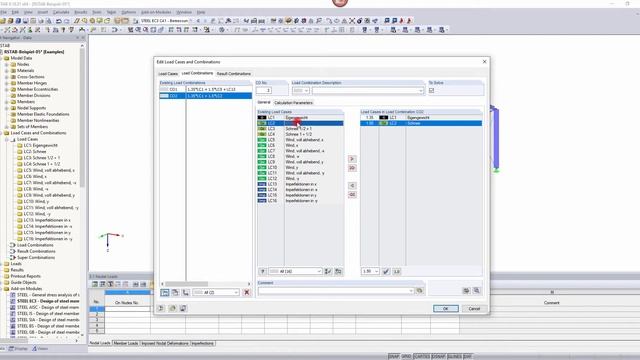The width and height of the screenshot is (640, 360).
Task: Click the CO No. input field
Action: (264, 90)
